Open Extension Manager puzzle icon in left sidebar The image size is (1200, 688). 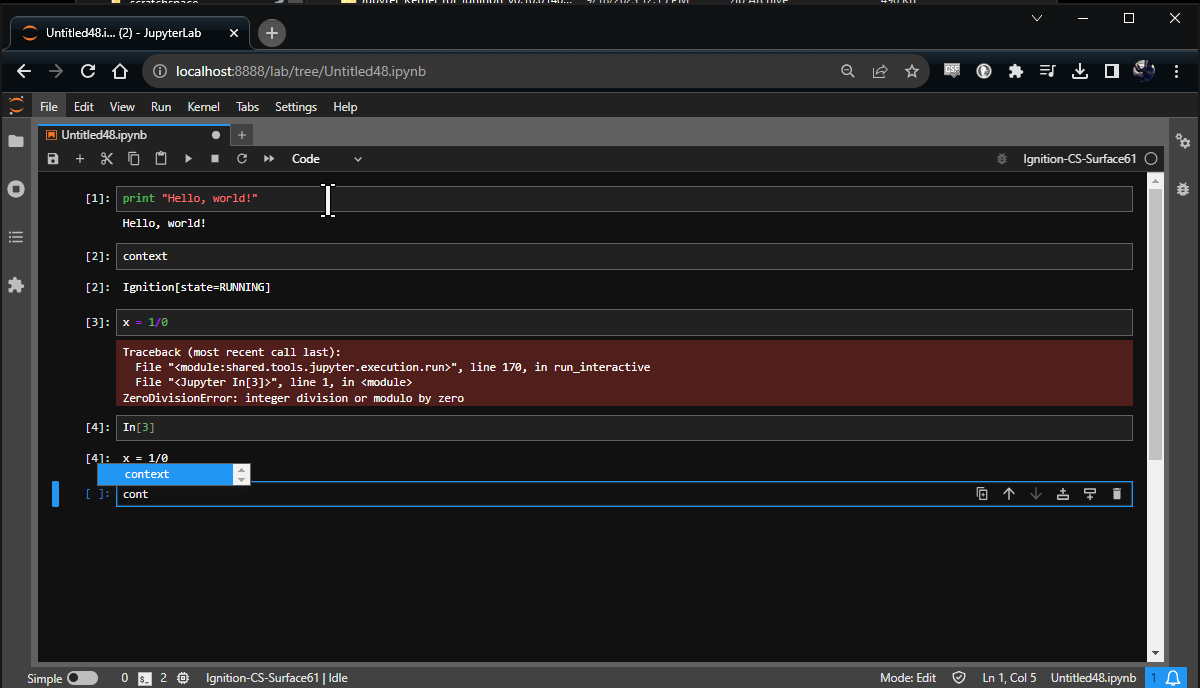pyautogui.click(x=16, y=285)
